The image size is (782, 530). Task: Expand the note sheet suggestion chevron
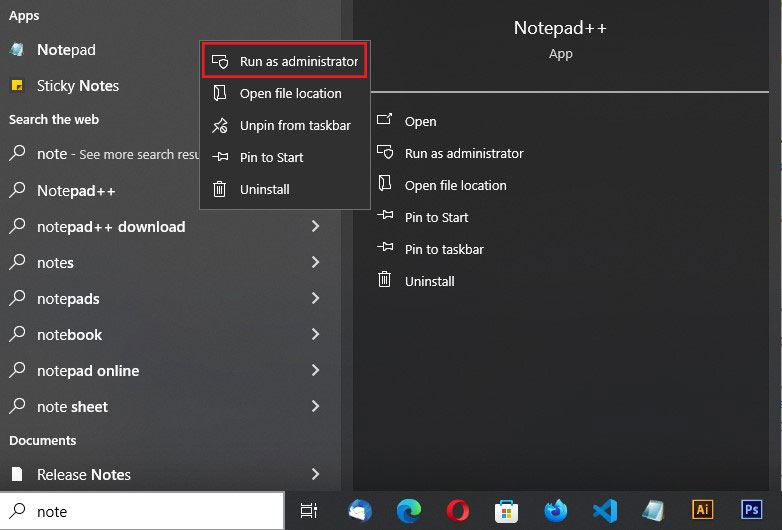pos(315,406)
